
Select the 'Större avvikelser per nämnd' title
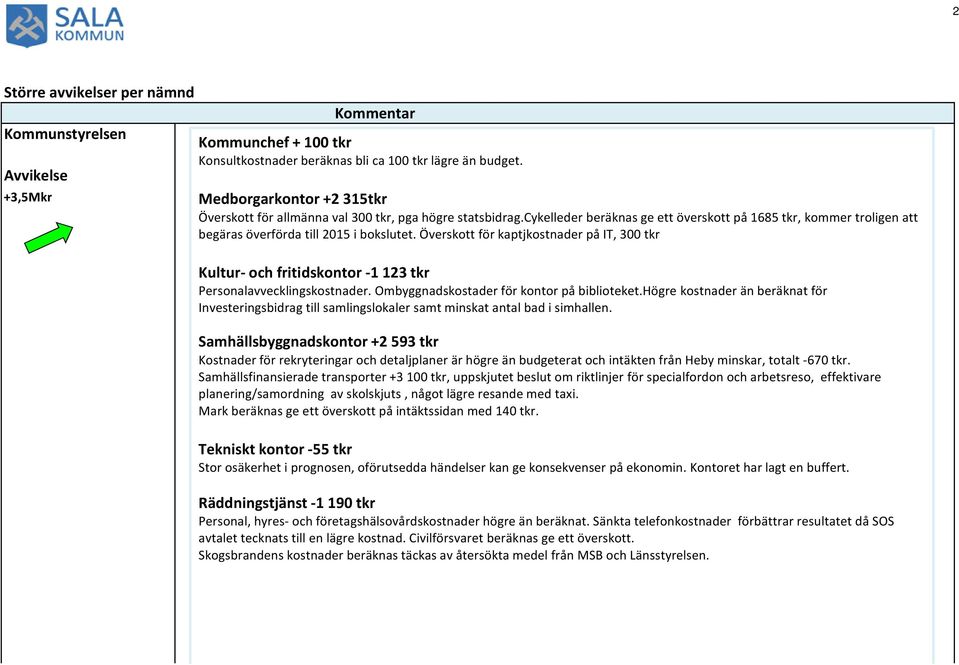pos(99,92)
